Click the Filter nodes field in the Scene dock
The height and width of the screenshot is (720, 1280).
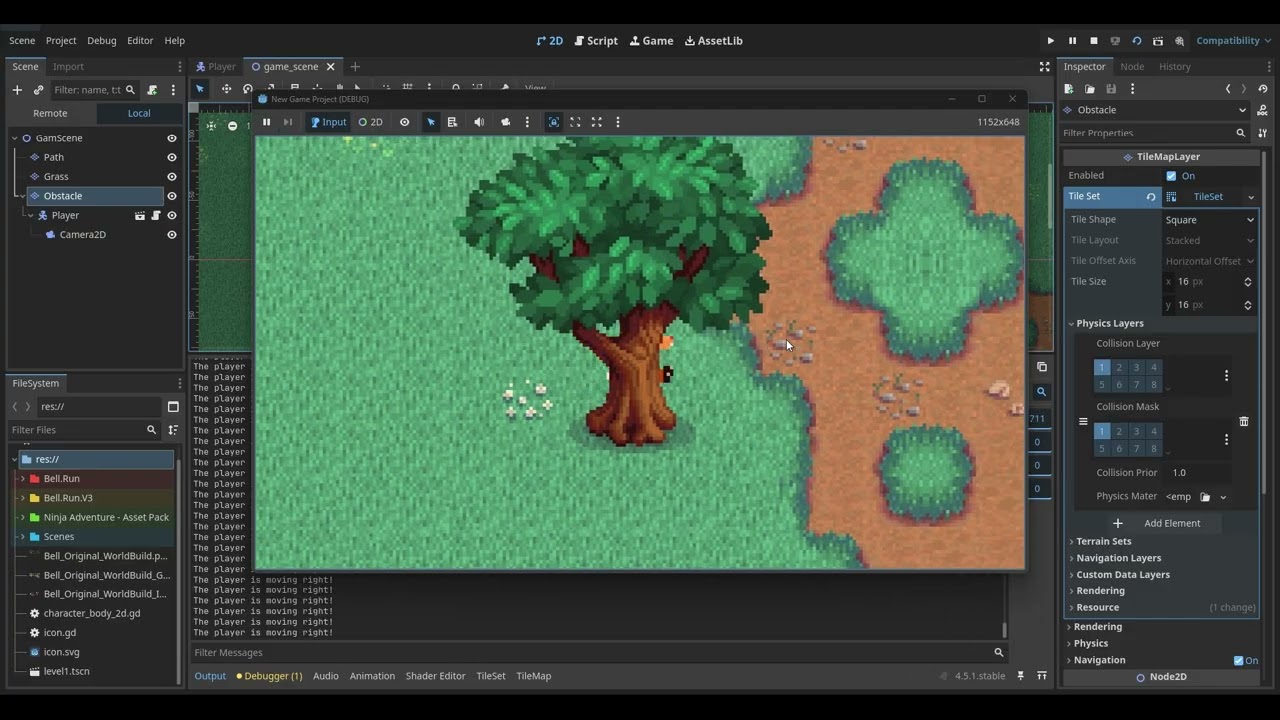tap(95, 90)
